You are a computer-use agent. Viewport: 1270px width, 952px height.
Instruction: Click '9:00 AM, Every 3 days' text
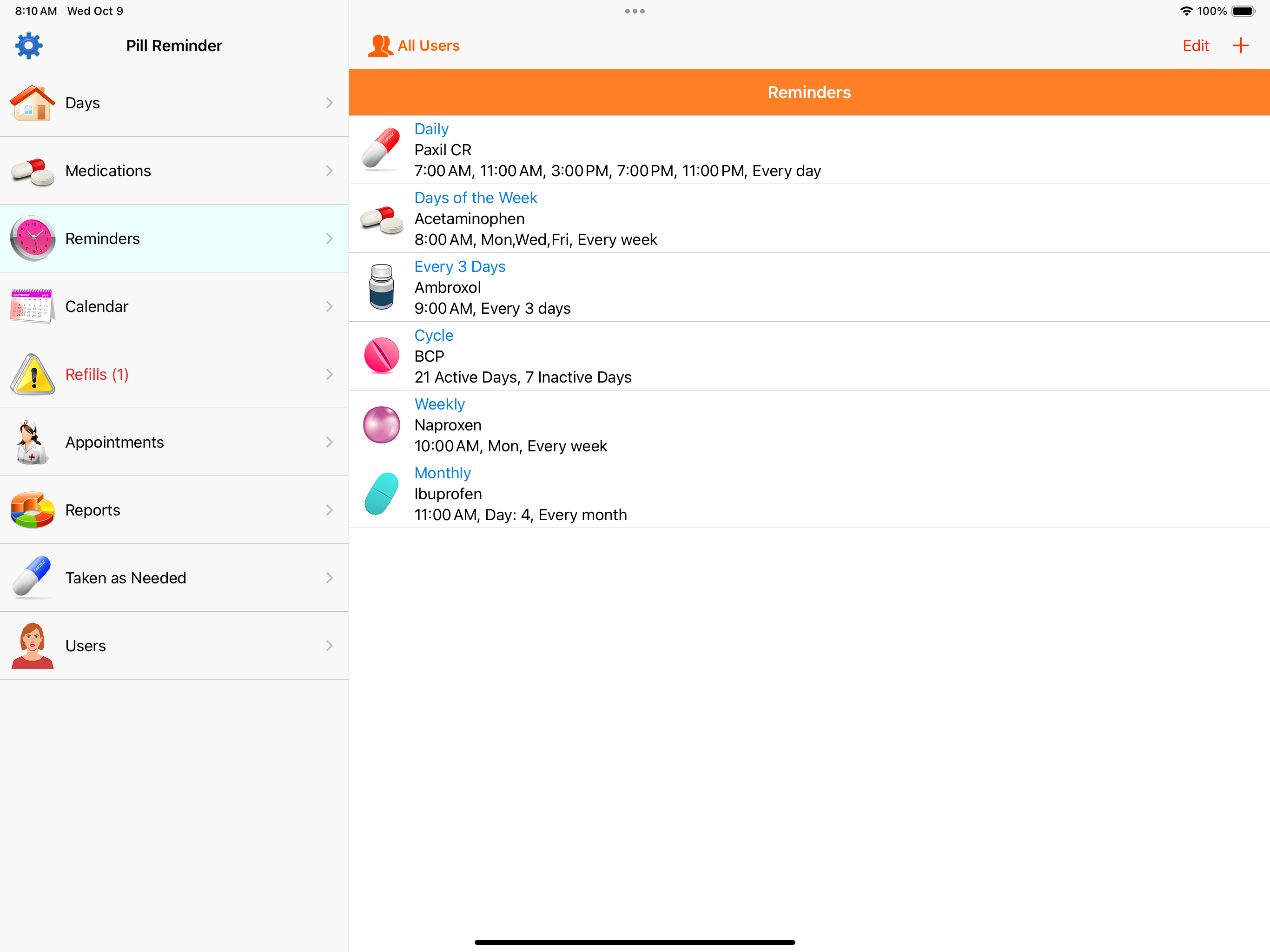(x=492, y=308)
